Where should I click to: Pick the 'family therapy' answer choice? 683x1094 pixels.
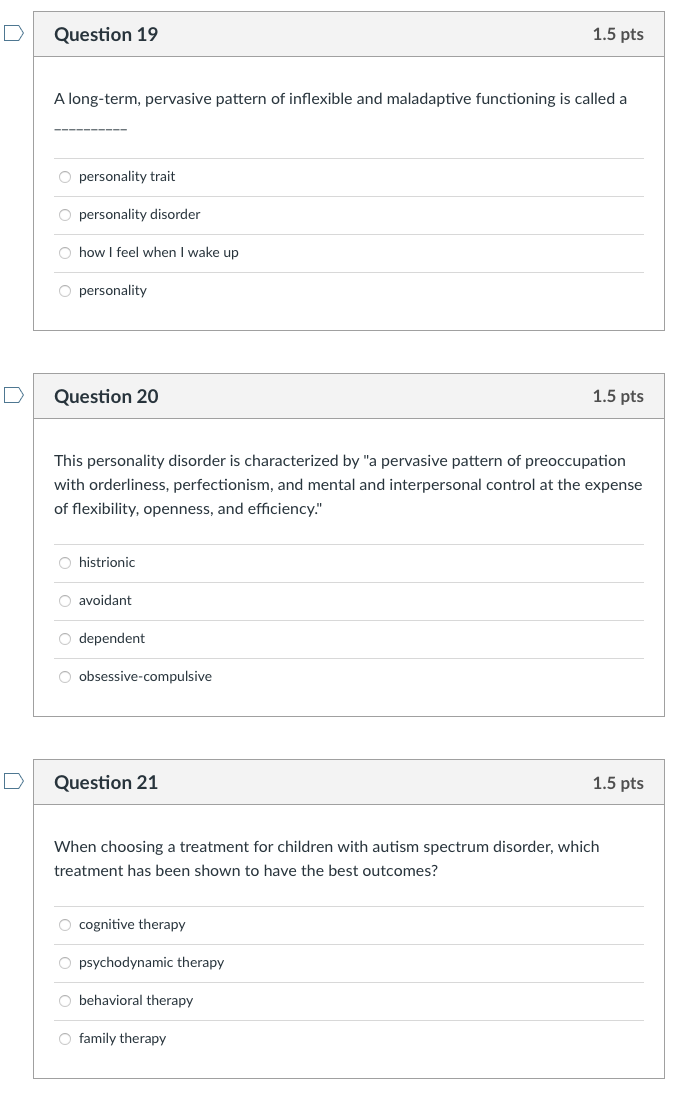point(64,1038)
